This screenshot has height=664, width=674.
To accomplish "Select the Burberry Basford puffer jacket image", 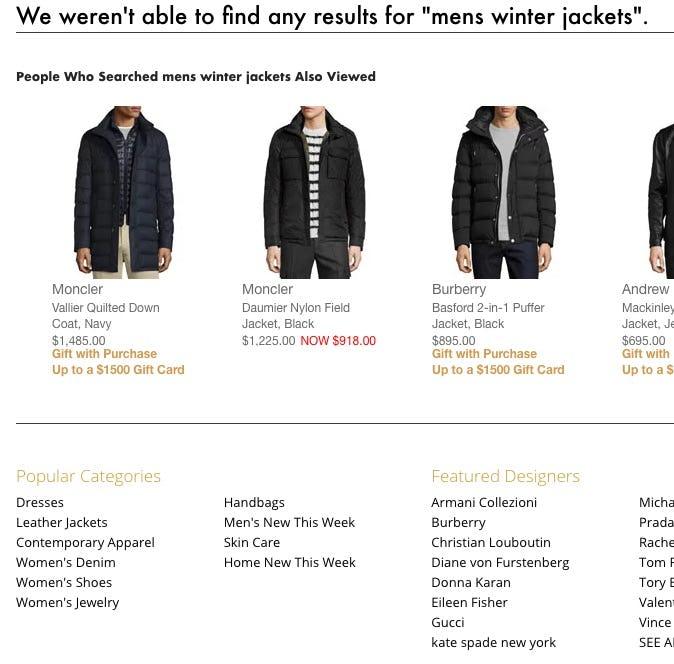I will click(503, 192).
